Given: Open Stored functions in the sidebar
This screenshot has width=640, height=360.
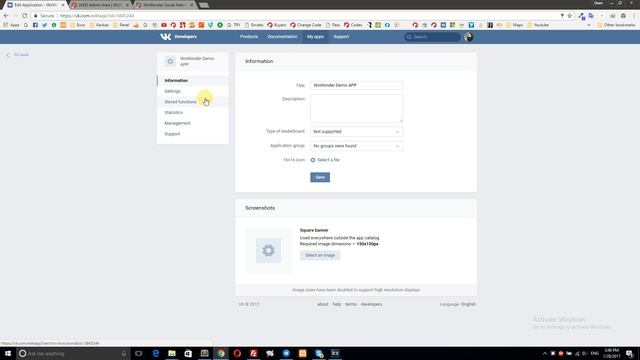Looking at the screenshot, I should click(x=193, y=102).
